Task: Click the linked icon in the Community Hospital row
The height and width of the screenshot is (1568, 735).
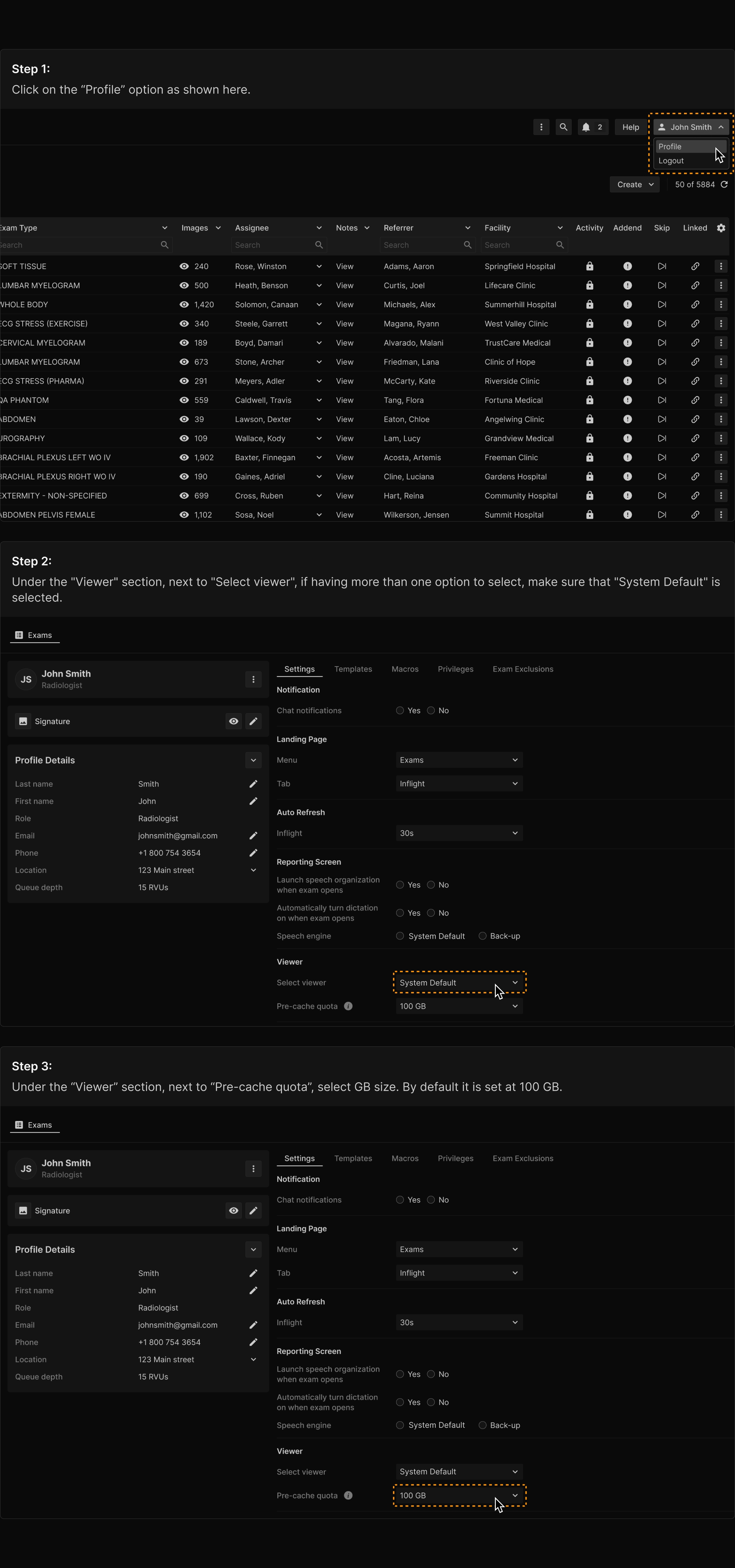Action: [695, 496]
